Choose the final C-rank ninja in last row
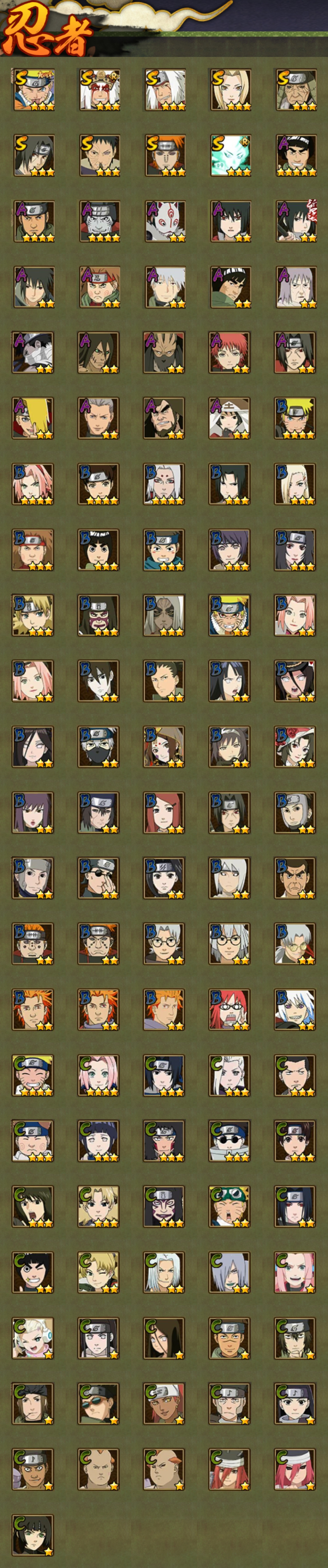Image resolution: width=328 pixels, height=1568 pixels. coord(33,1536)
